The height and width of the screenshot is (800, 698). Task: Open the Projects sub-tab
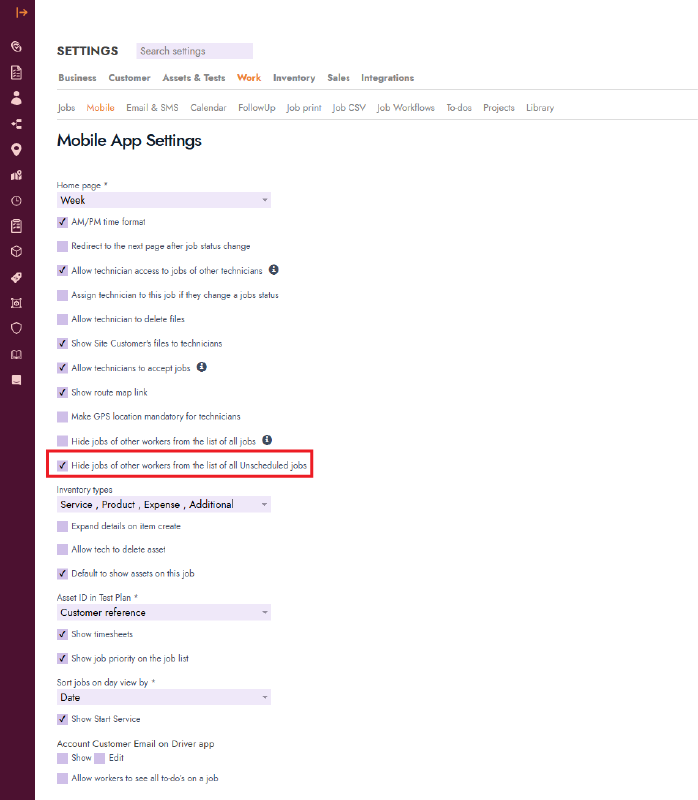click(499, 108)
